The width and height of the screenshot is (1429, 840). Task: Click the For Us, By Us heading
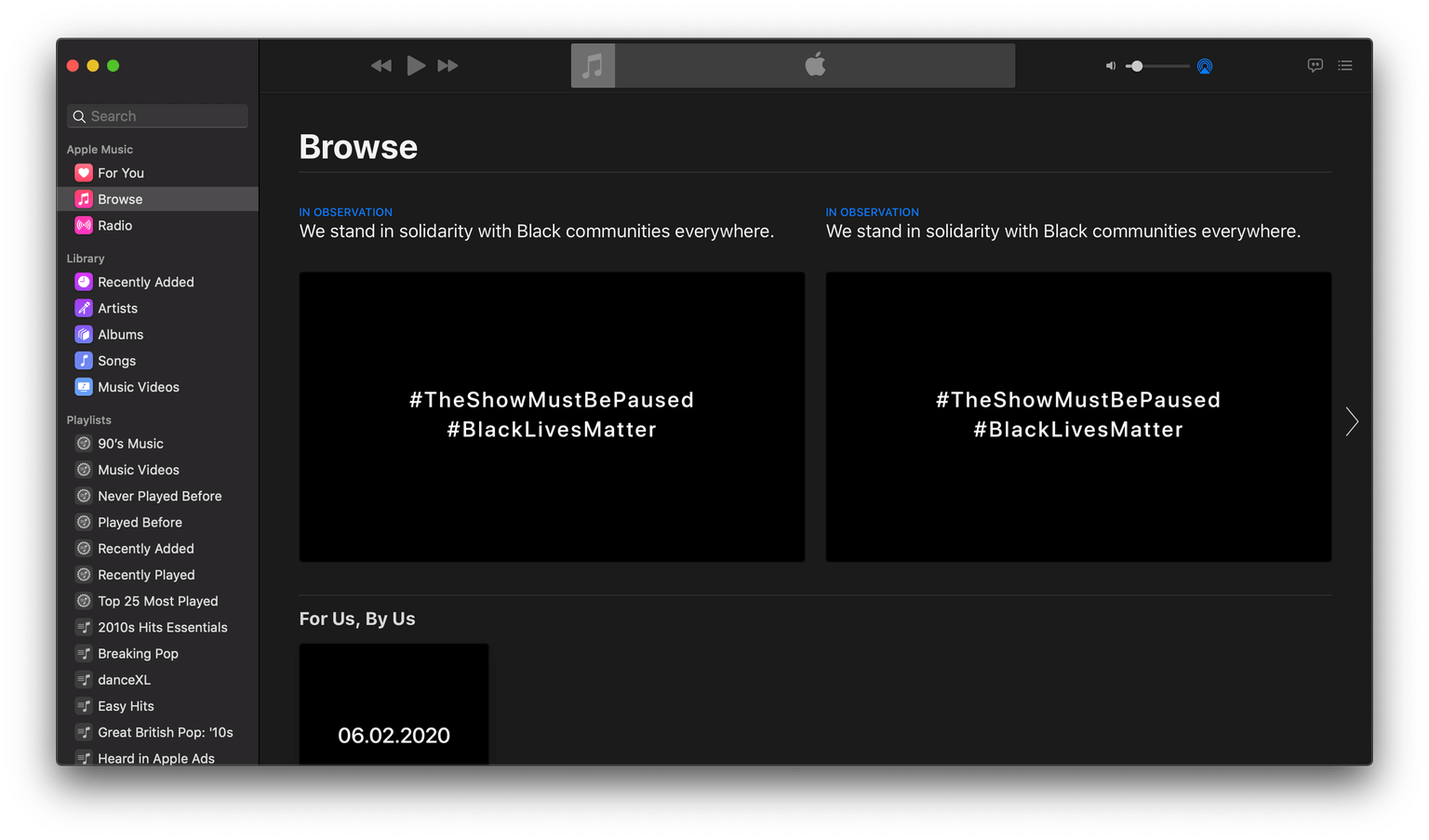tap(357, 619)
